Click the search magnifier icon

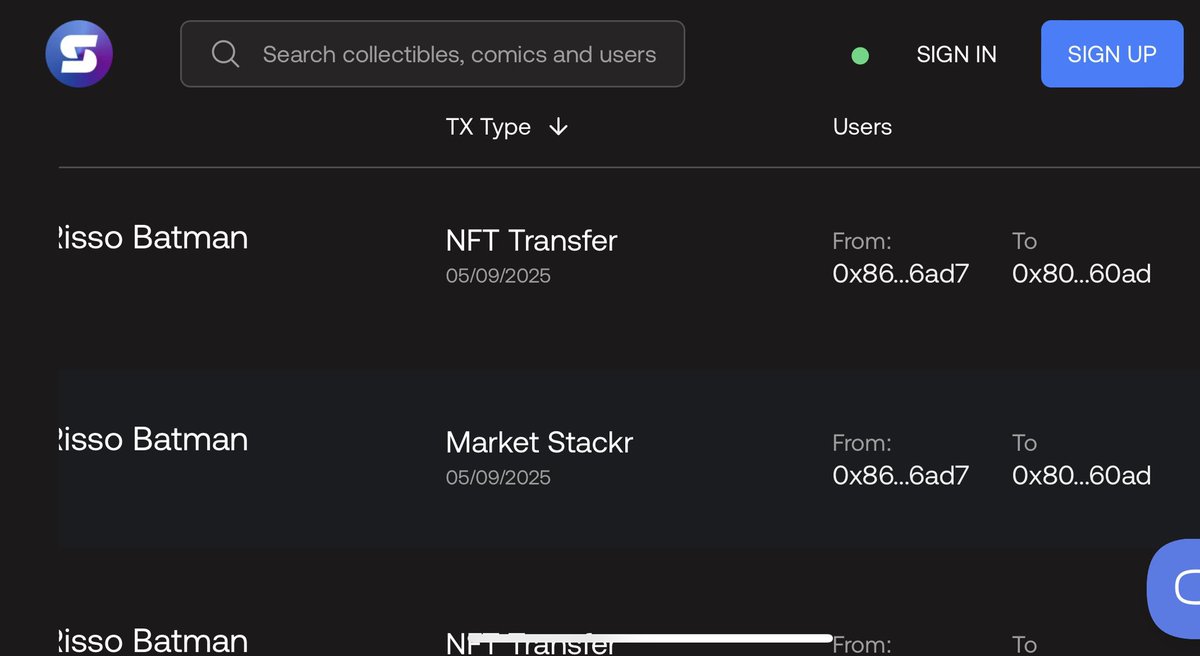pos(226,54)
